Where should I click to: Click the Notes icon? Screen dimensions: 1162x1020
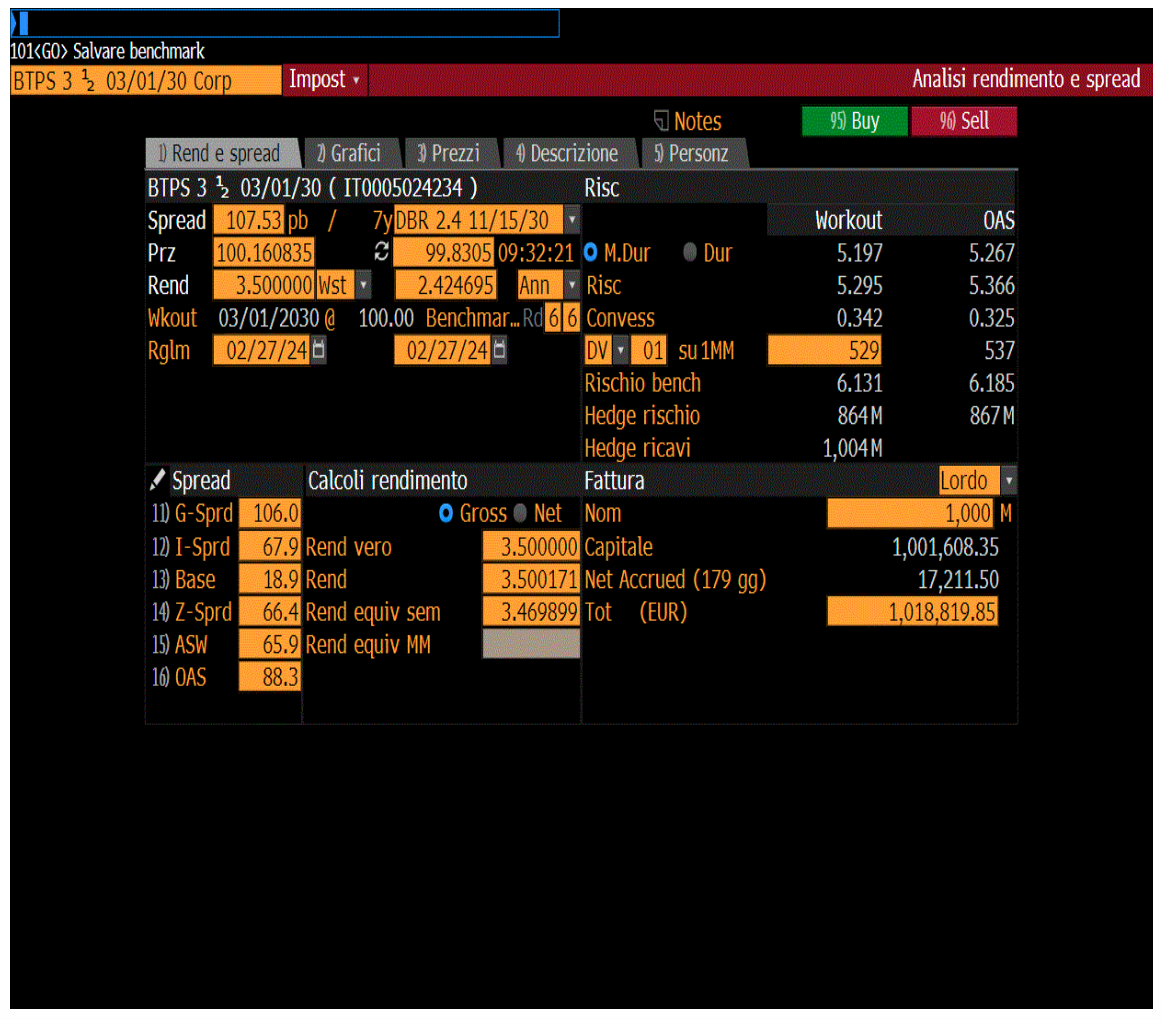661,120
